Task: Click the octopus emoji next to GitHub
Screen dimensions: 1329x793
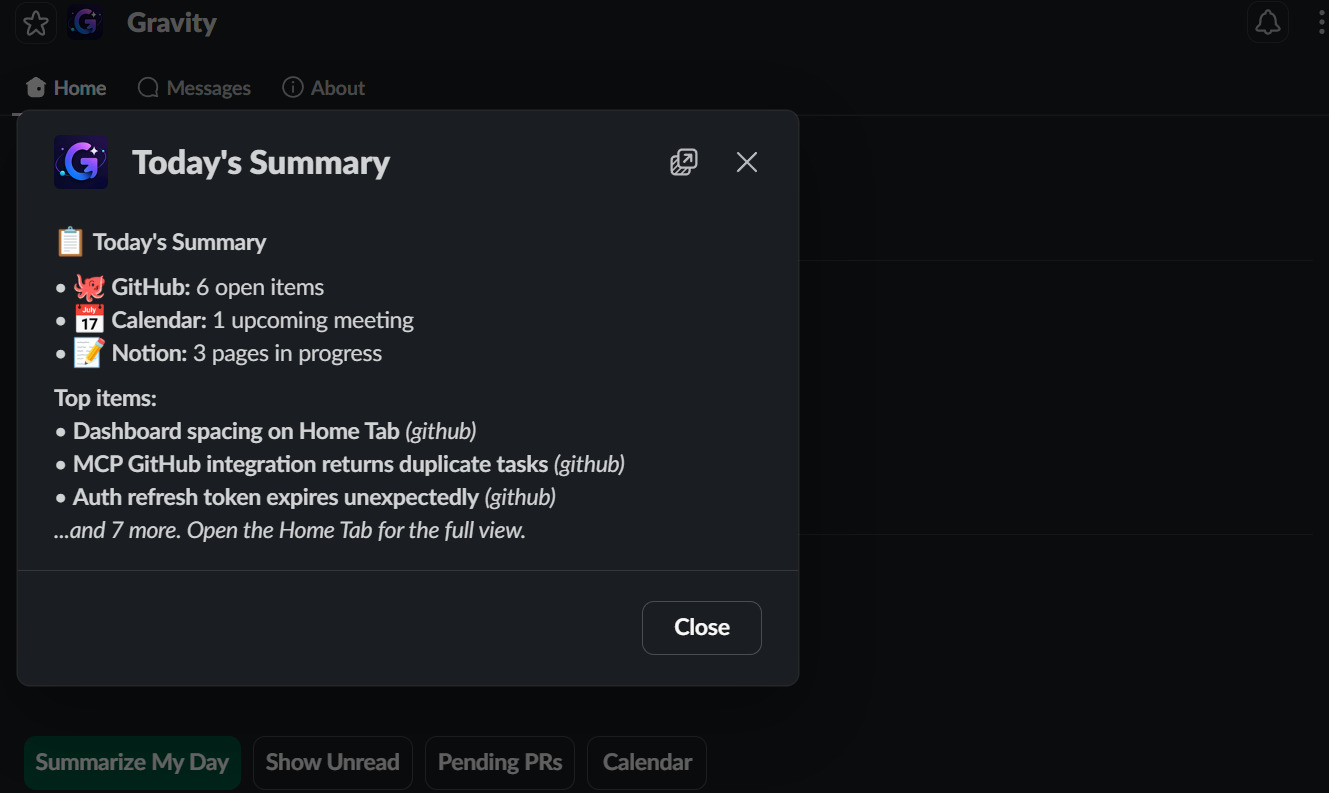Action: click(89, 288)
